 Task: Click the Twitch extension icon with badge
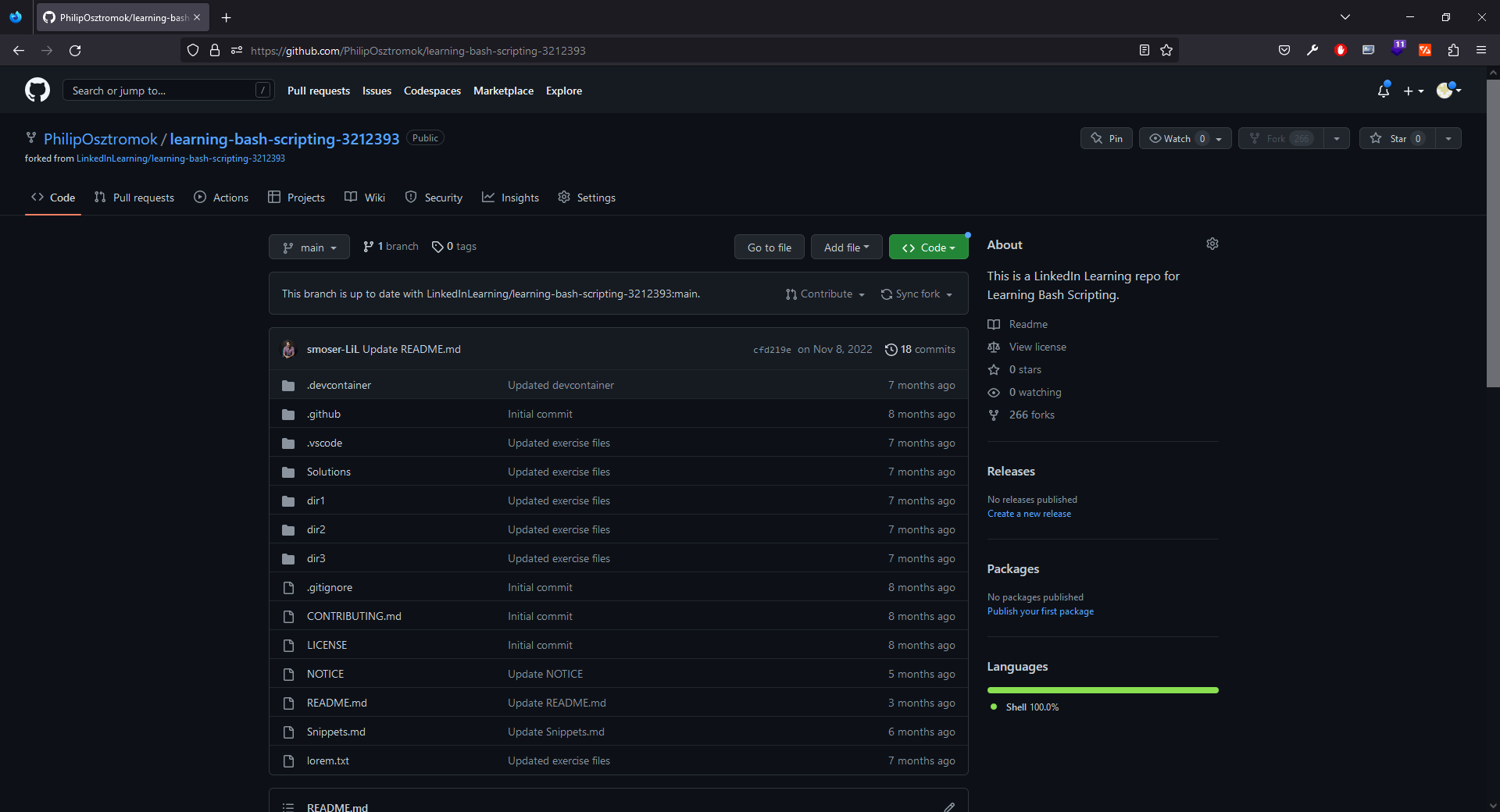[x=1398, y=49]
